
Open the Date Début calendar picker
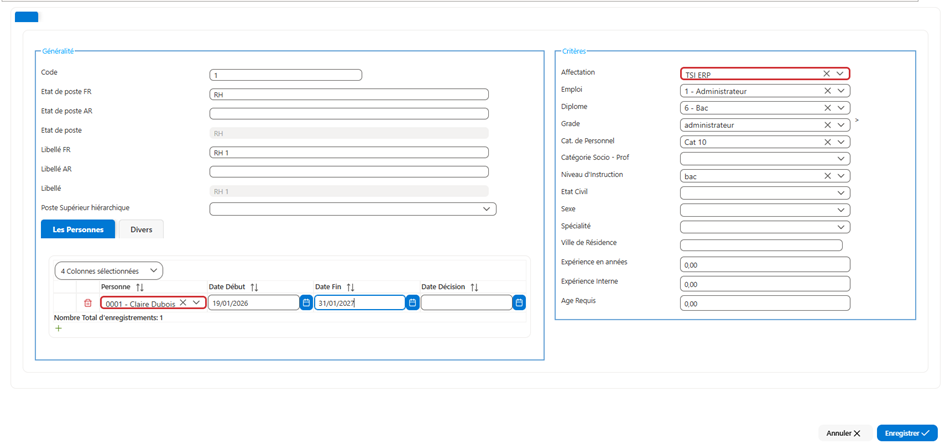tap(306, 302)
